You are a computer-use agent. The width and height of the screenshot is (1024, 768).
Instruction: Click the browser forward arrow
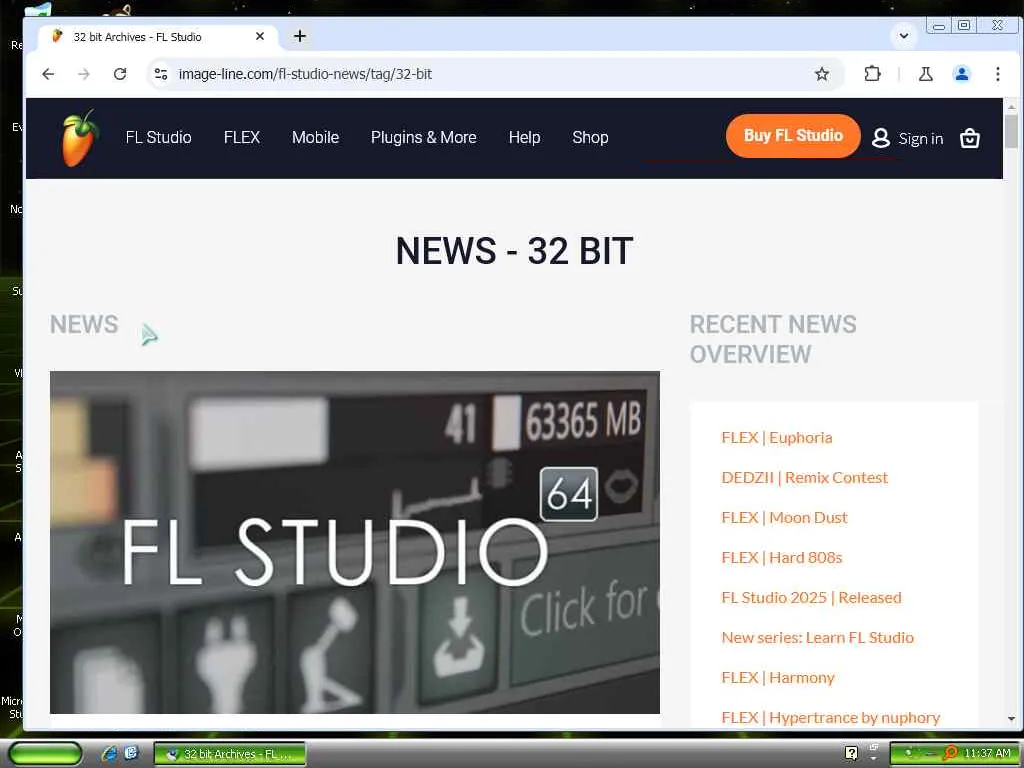pyautogui.click(x=84, y=74)
